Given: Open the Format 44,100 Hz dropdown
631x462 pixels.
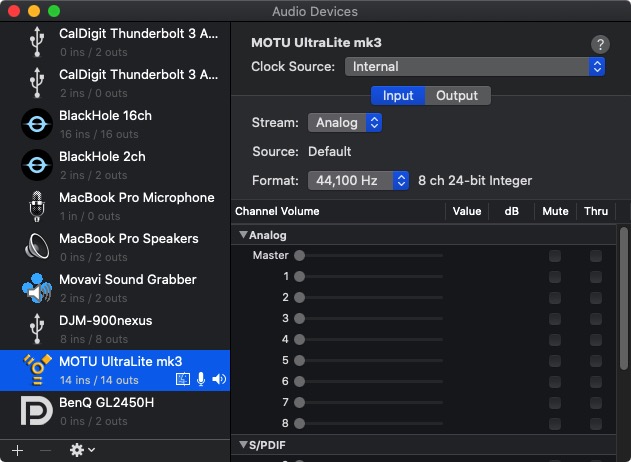Looking at the screenshot, I should [358, 181].
